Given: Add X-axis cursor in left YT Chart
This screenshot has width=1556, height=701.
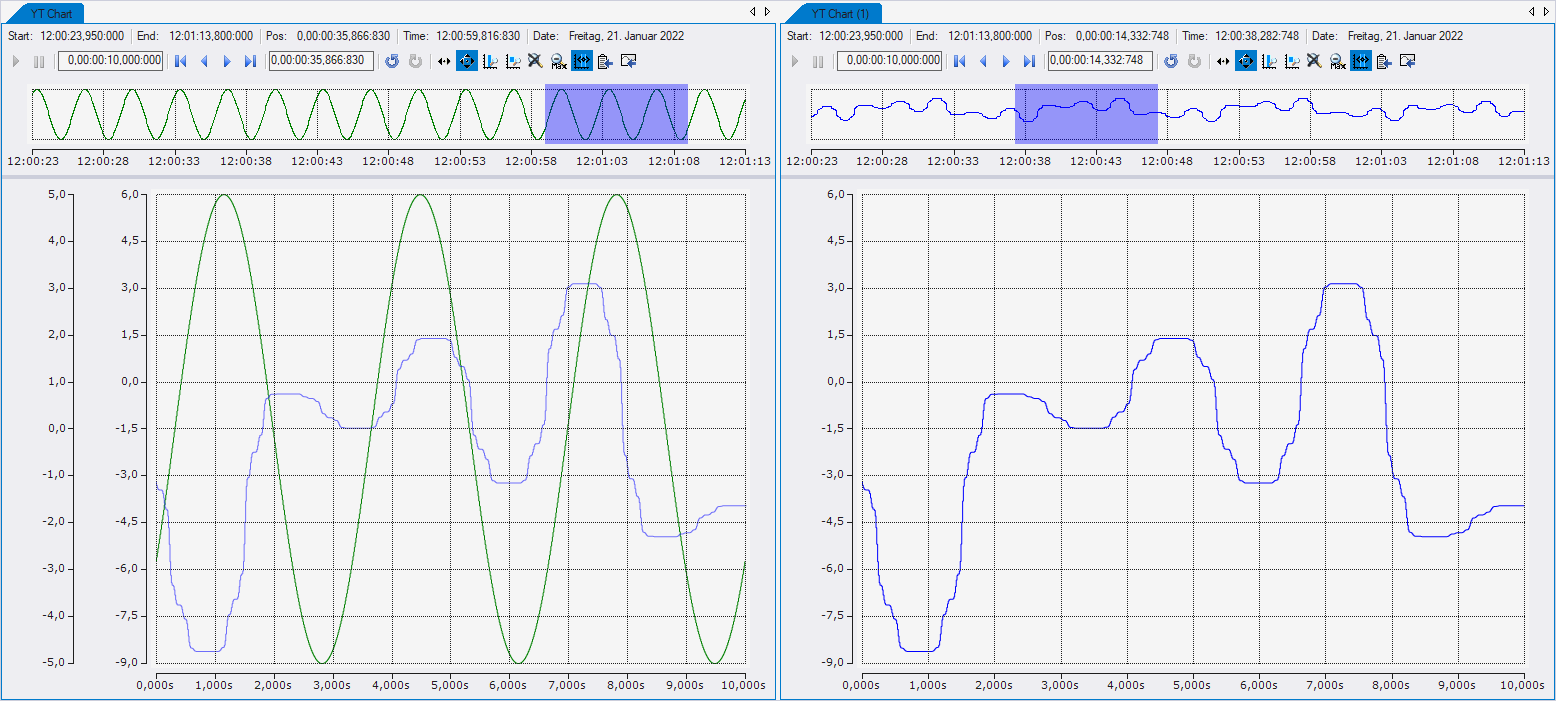Looking at the screenshot, I should 490,61.
